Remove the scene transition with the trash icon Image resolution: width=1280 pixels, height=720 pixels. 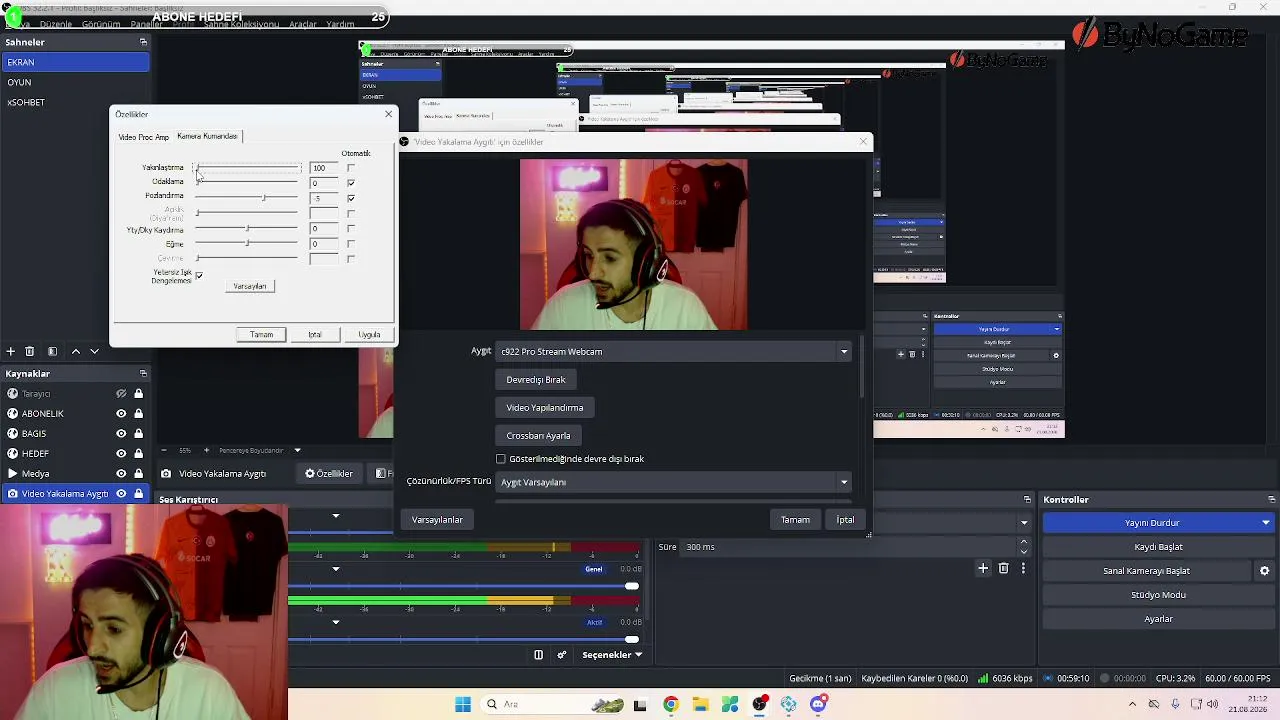[1004, 568]
